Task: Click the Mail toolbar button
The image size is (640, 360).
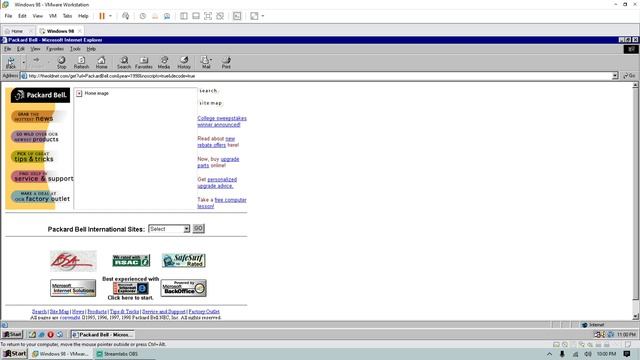Action: coord(205,62)
